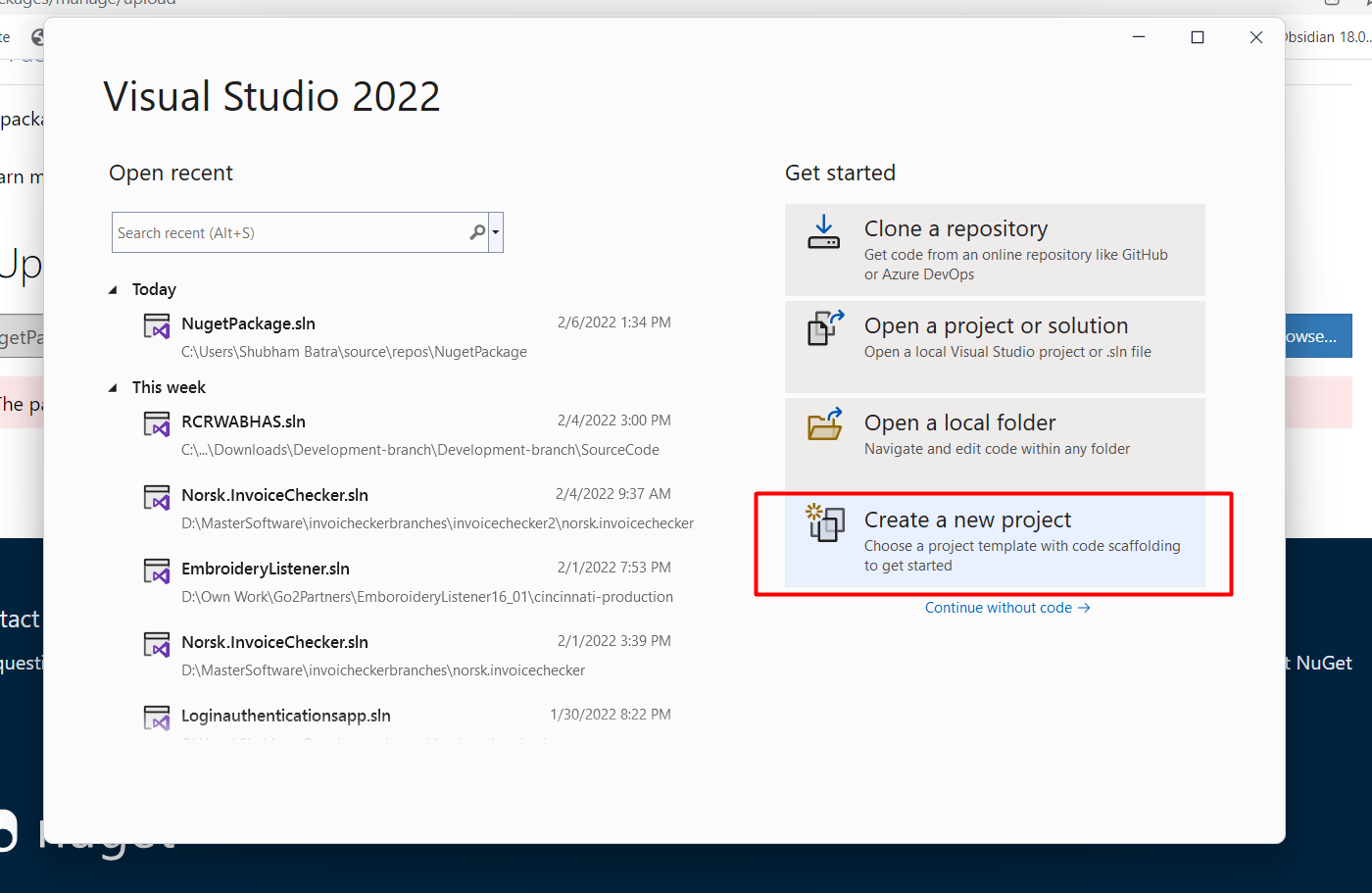Image resolution: width=1372 pixels, height=893 pixels.
Task: Select Clone a repository
Action: click(995, 250)
